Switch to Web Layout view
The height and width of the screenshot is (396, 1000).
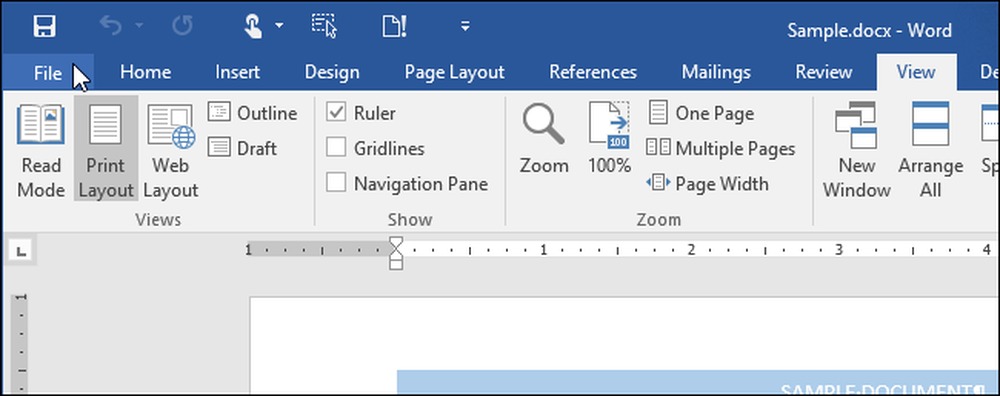pyautogui.click(x=170, y=152)
